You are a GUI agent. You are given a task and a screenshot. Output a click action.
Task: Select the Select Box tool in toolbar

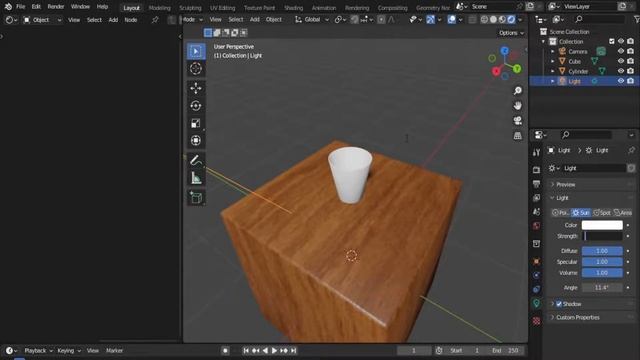[x=196, y=51]
